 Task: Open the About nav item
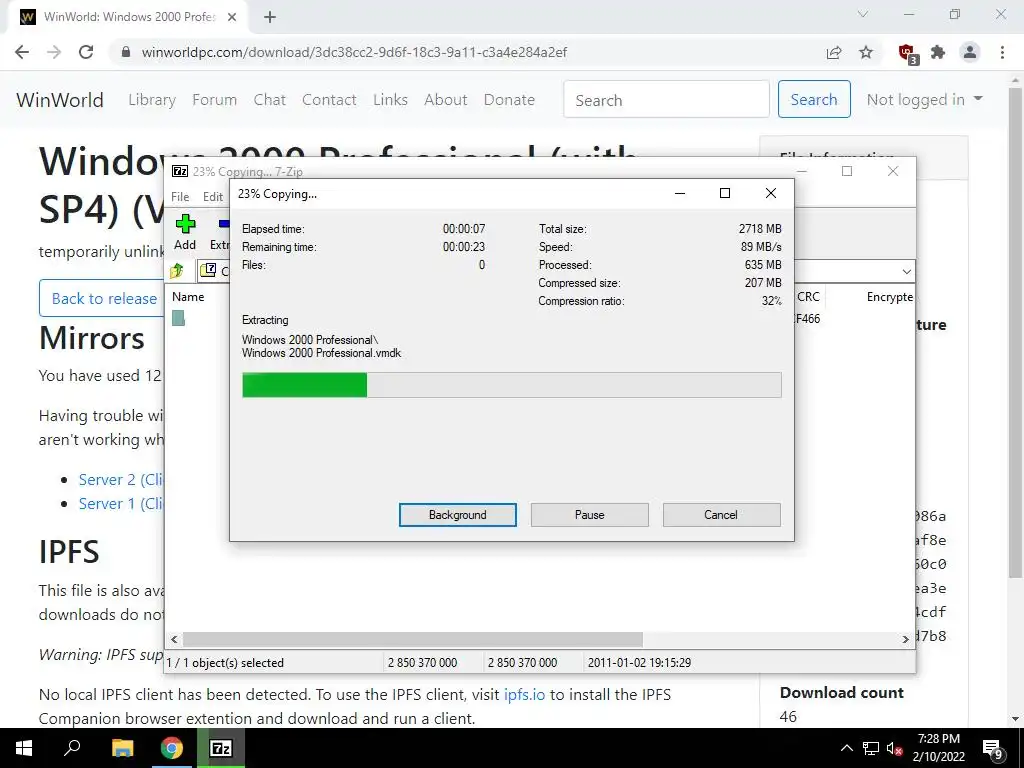point(446,100)
